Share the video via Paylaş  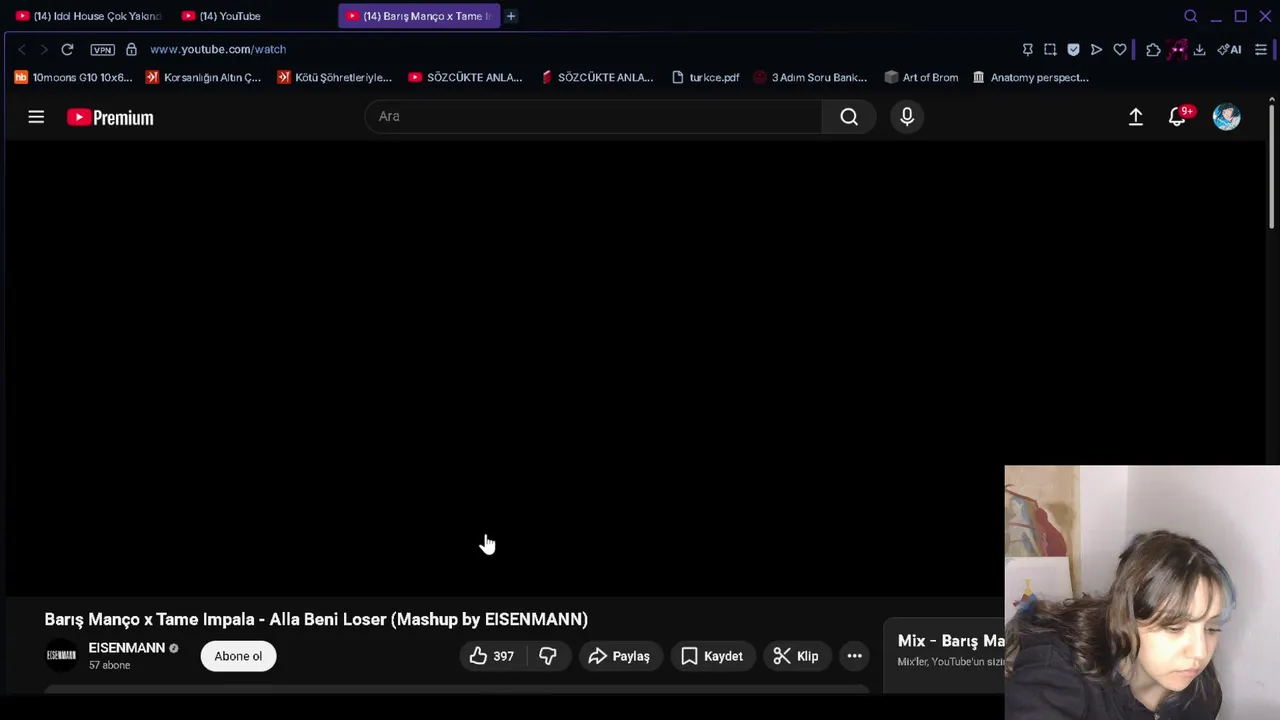pyautogui.click(x=620, y=656)
